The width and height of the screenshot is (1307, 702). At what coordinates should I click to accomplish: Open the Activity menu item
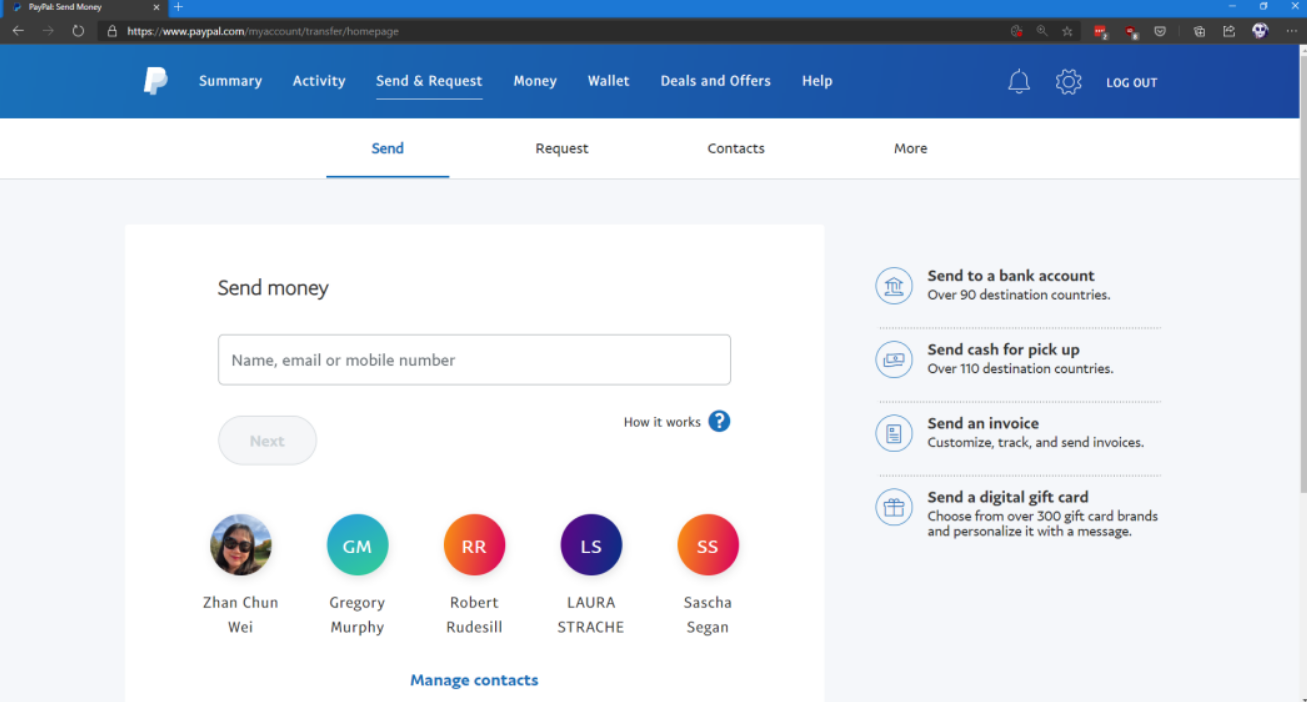click(319, 81)
